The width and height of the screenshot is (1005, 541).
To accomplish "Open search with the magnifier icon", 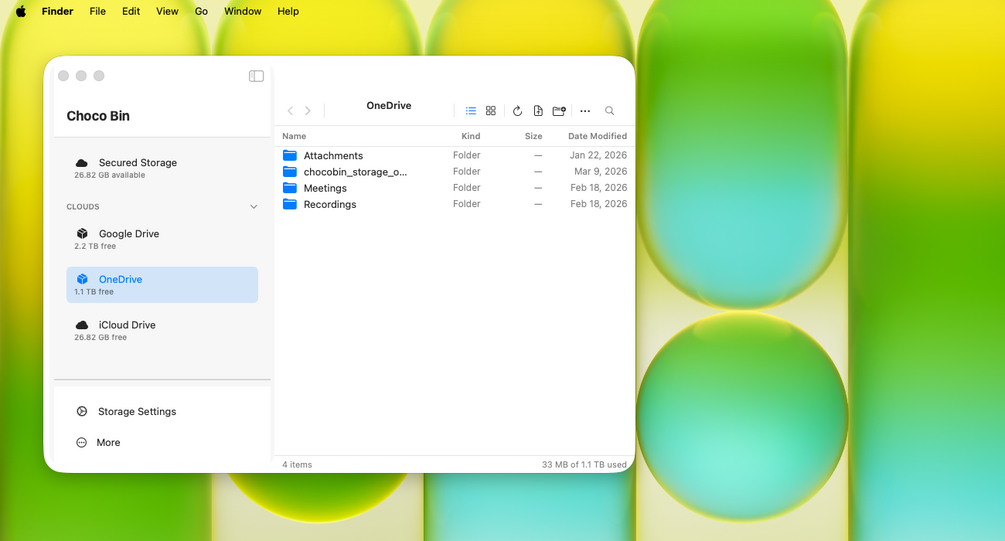I will [610, 111].
